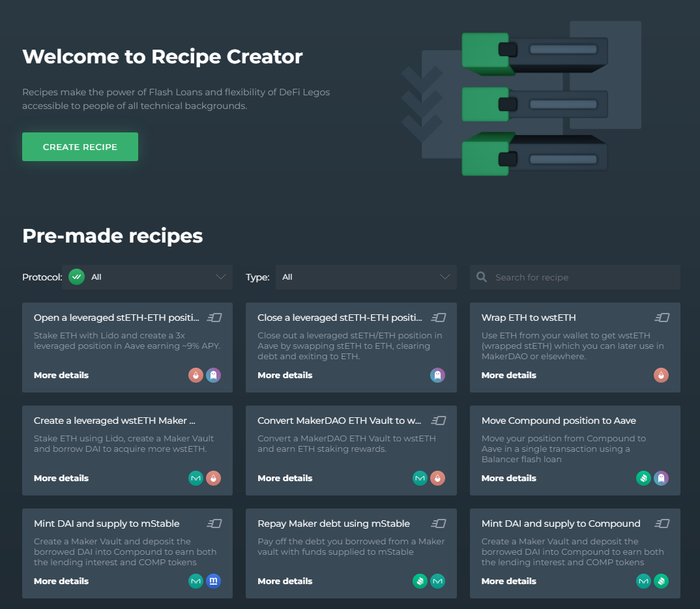
Task: Click flash icon on Mint DAI and supply to mStable
Action: (214, 523)
